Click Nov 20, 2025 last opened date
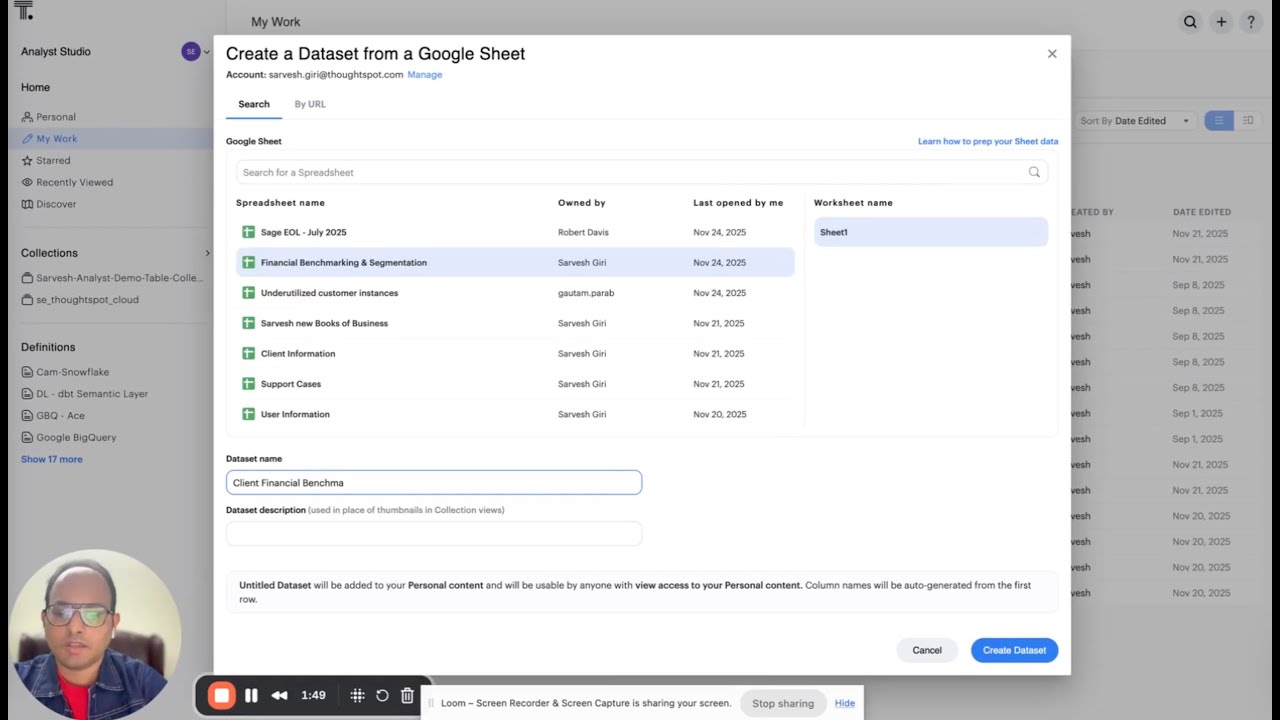 [x=719, y=414]
